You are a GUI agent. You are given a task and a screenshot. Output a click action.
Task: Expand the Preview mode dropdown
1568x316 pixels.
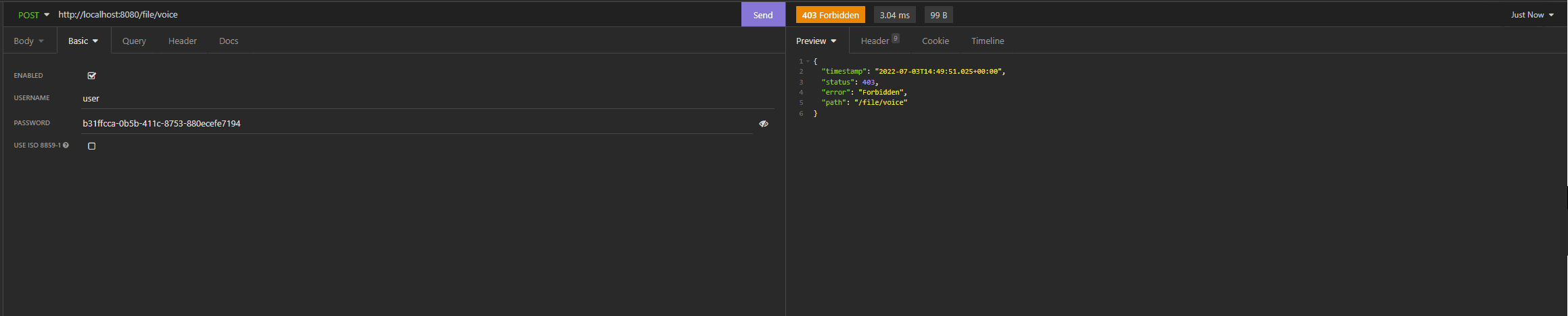(816, 41)
